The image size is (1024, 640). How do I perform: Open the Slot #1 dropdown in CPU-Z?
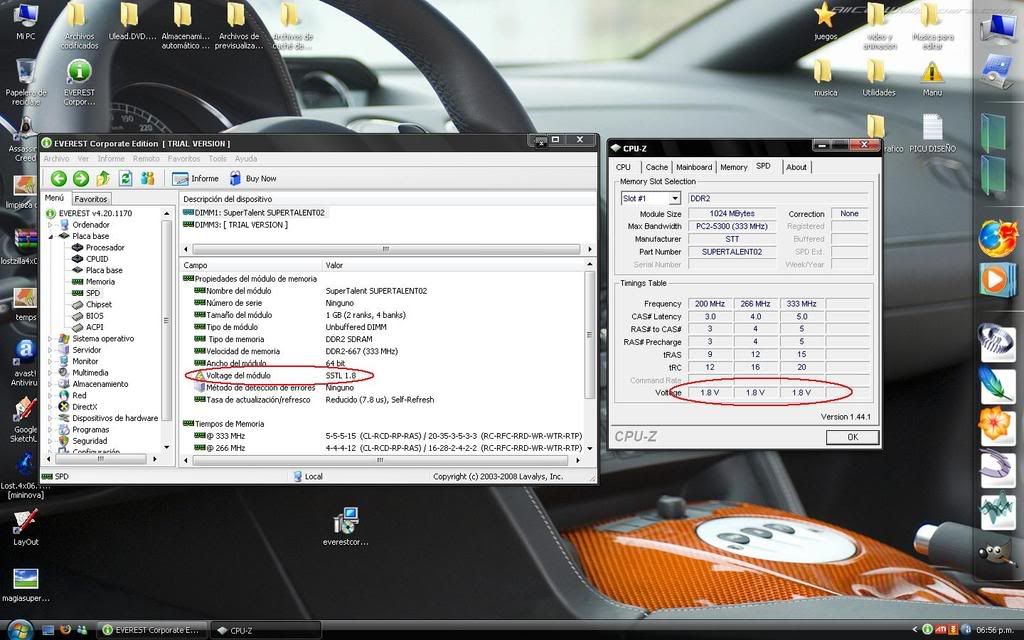click(x=675, y=198)
